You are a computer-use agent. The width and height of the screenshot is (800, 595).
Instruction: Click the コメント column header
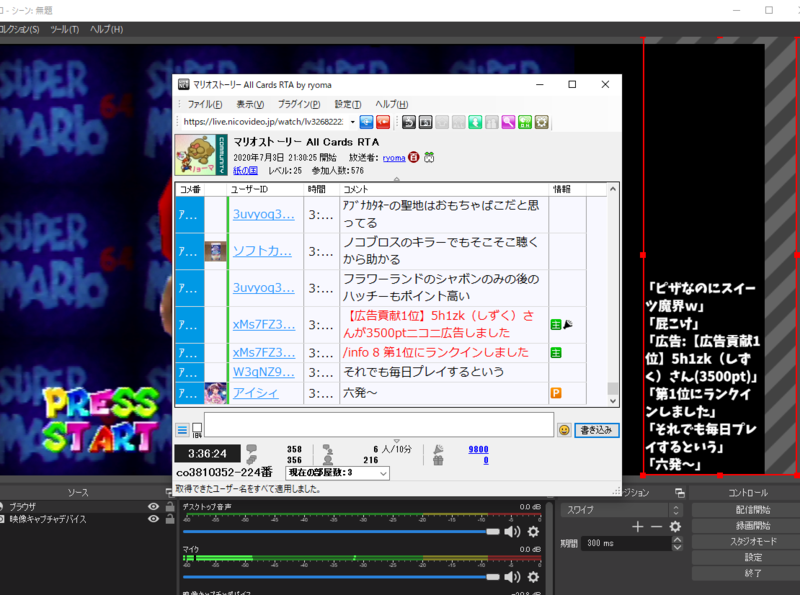click(x=444, y=189)
